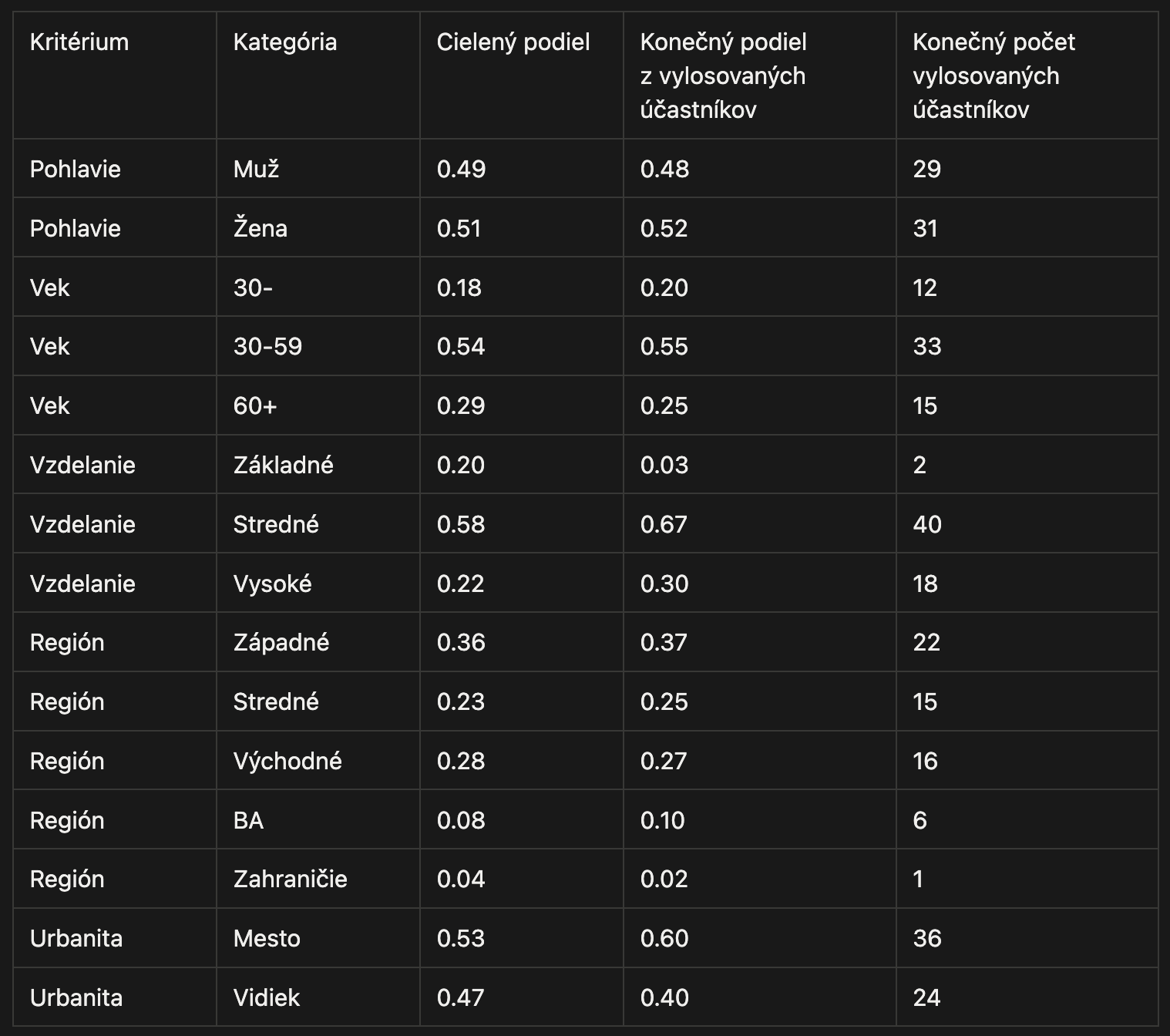Click the 'Východné' region cell
Image resolution: width=1170 pixels, height=1036 pixels.
[x=287, y=761]
